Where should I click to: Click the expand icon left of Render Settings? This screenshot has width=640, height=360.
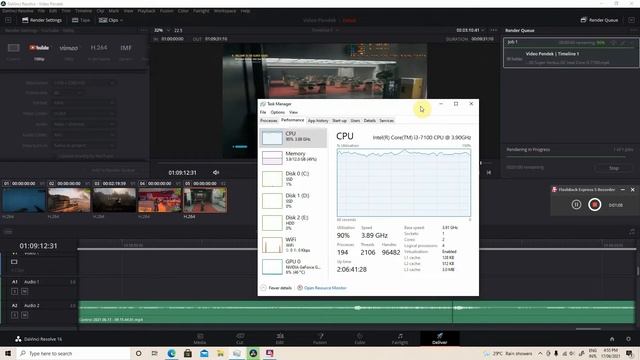[8, 20]
